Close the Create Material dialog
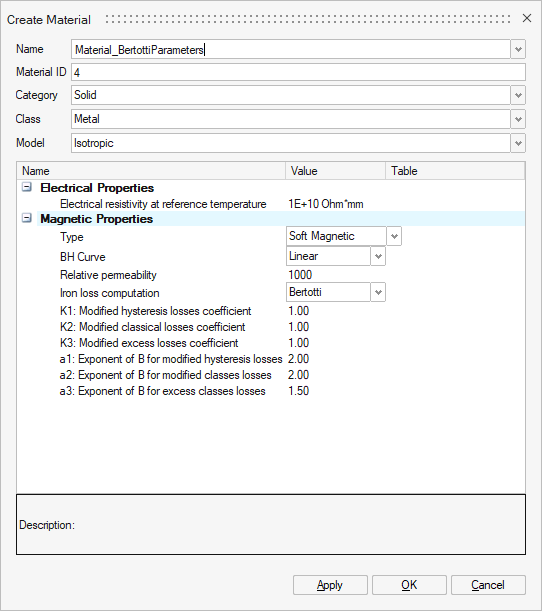 (x=527, y=18)
